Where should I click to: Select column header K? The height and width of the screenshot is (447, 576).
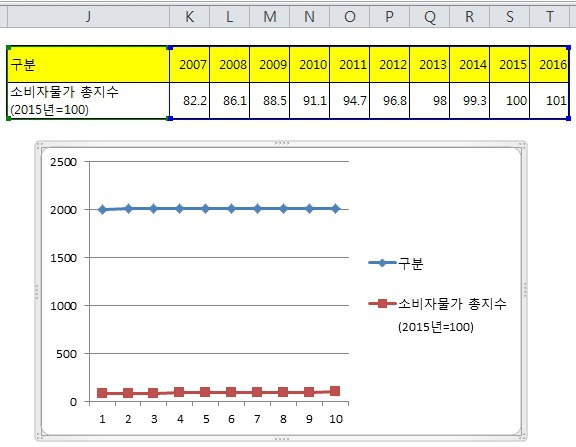(190, 17)
